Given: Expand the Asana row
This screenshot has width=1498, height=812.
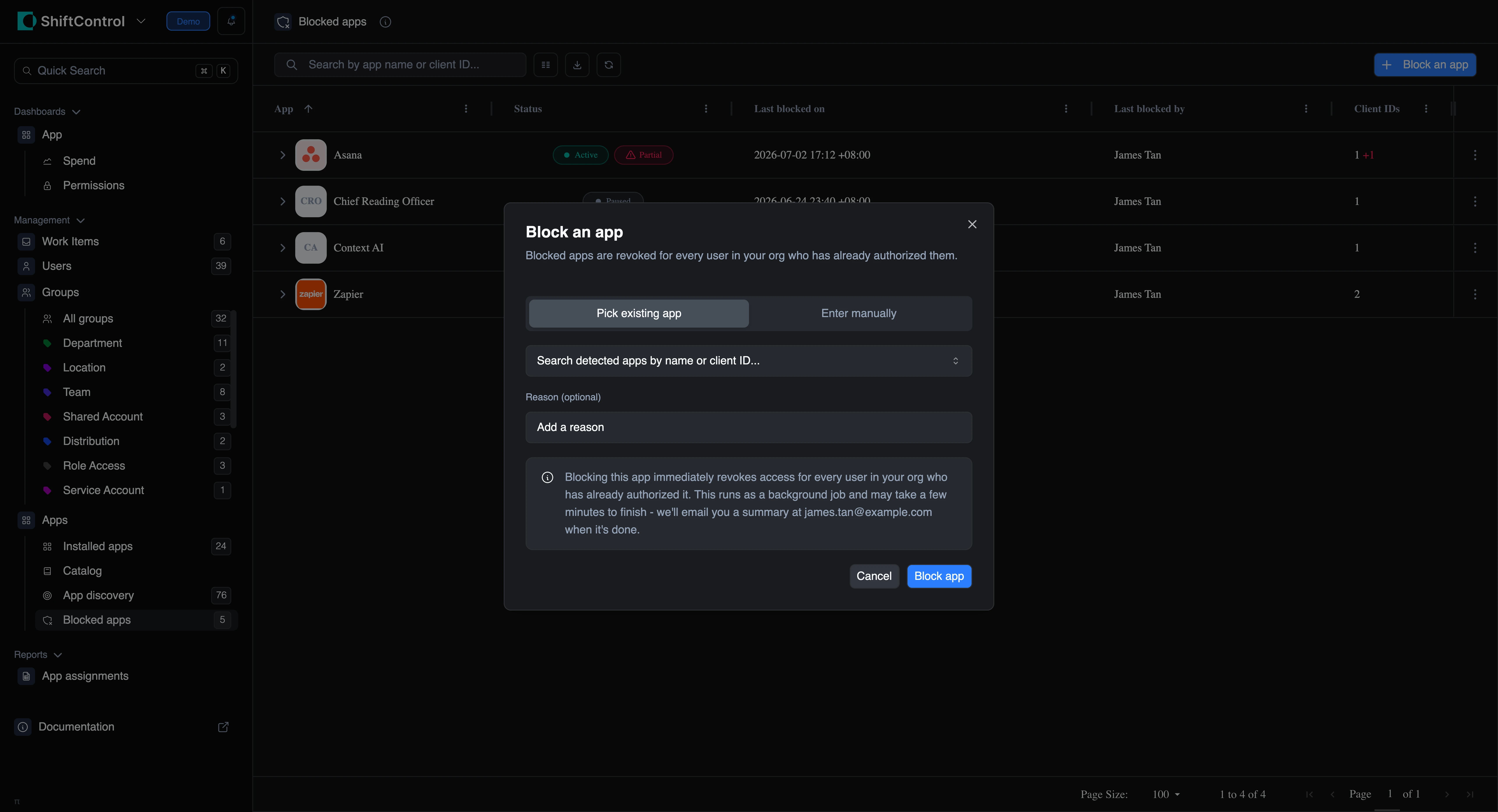Looking at the screenshot, I should click(283, 155).
